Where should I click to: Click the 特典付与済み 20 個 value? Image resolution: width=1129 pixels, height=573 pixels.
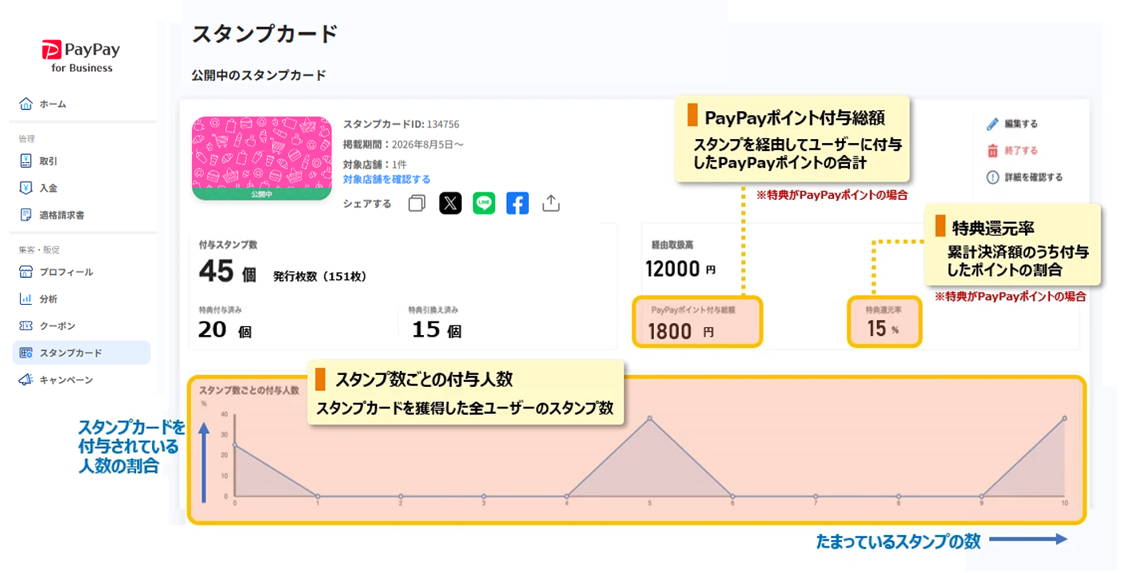(x=225, y=330)
